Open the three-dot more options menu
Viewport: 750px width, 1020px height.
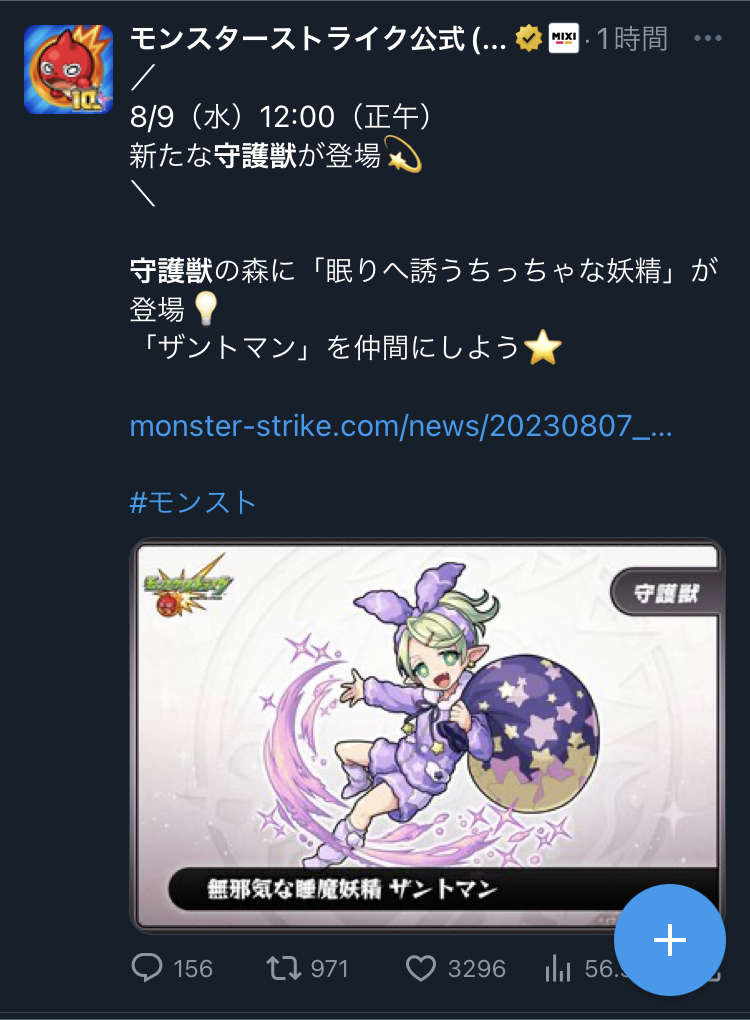708,39
